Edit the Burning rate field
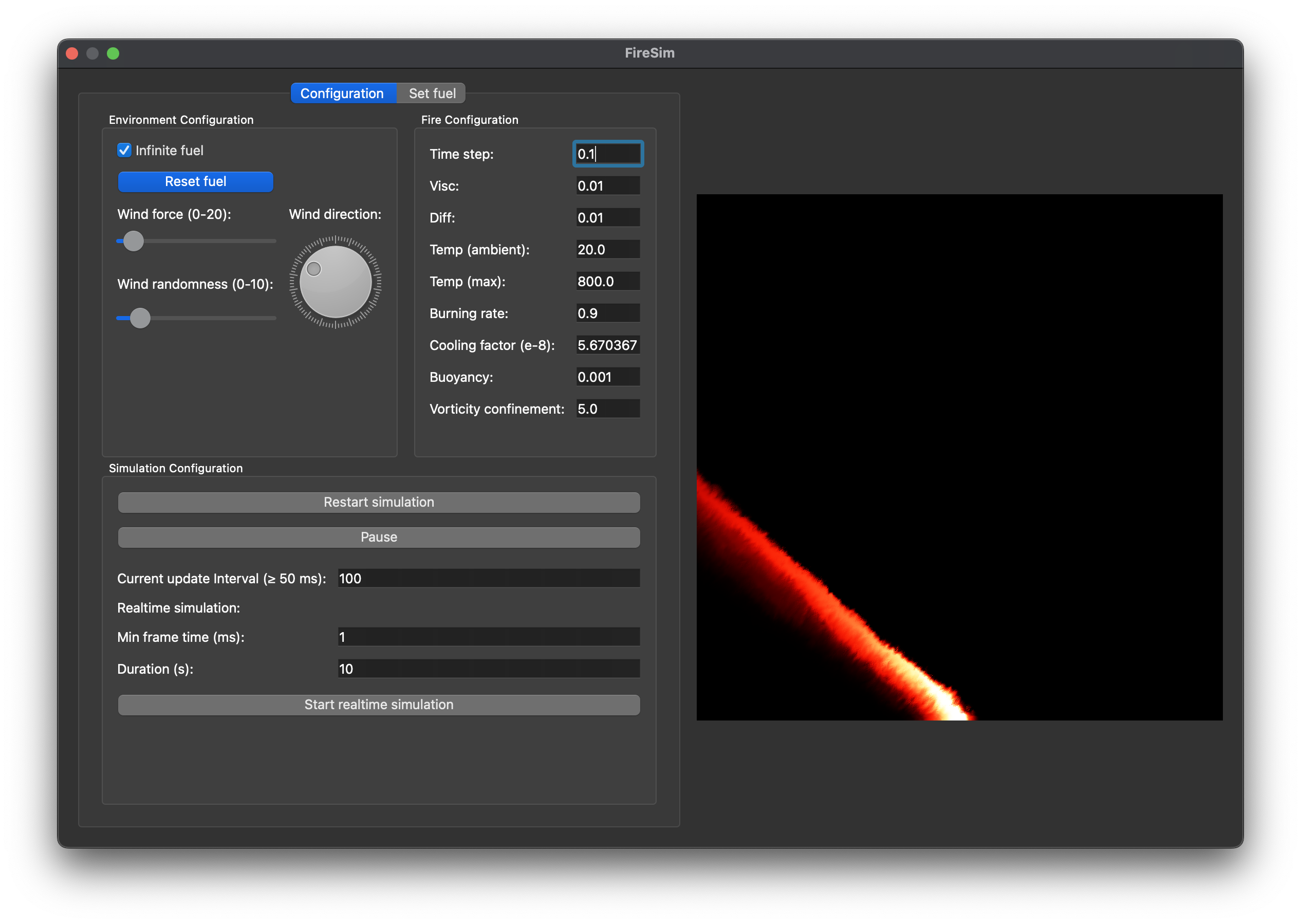This screenshot has width=1301, height=924. [607, 313]
